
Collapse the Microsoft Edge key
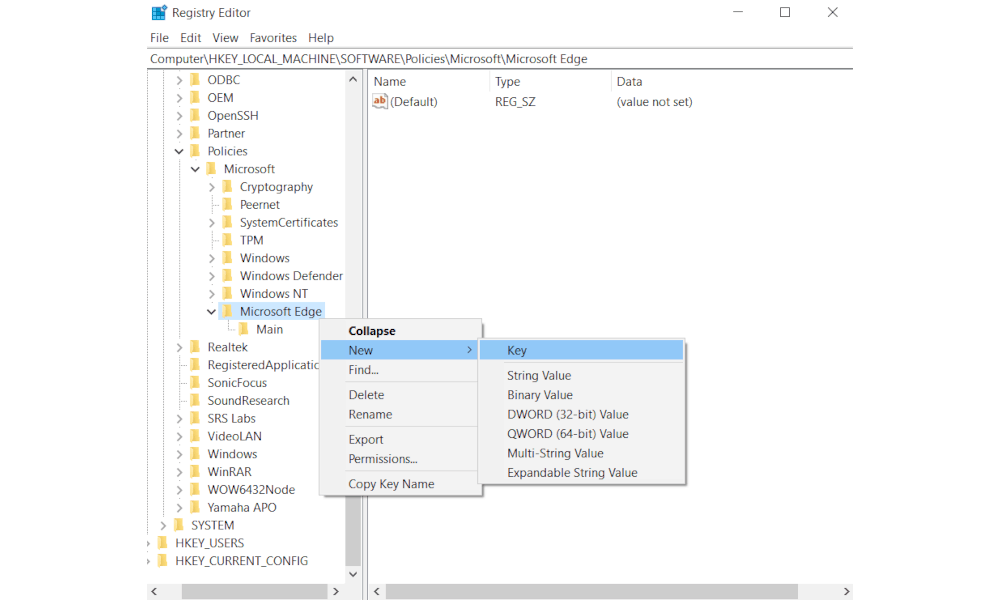coord(211,312)
